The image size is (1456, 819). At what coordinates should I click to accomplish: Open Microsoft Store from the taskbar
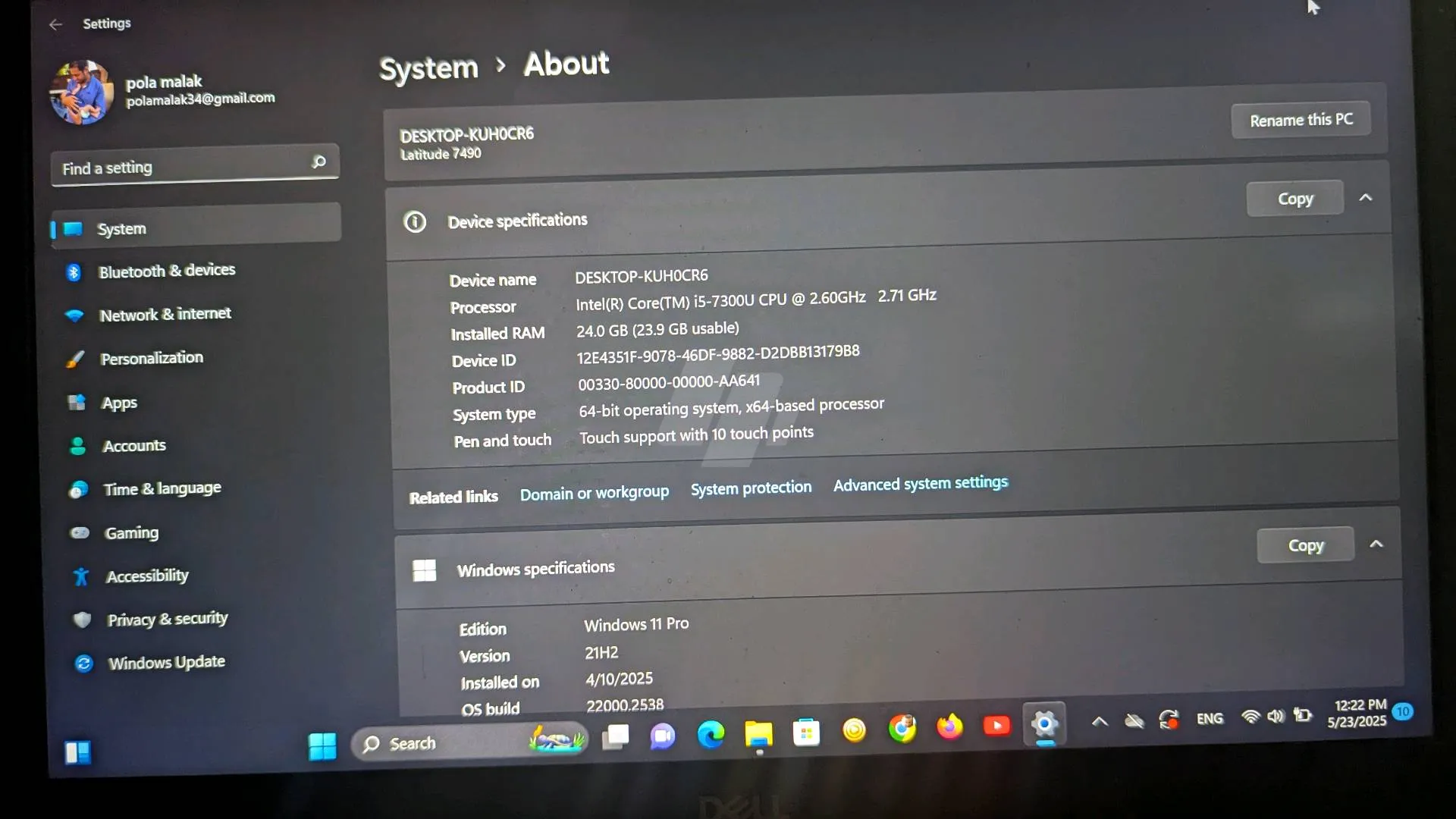pyautogui.click(x=806, y=733)
